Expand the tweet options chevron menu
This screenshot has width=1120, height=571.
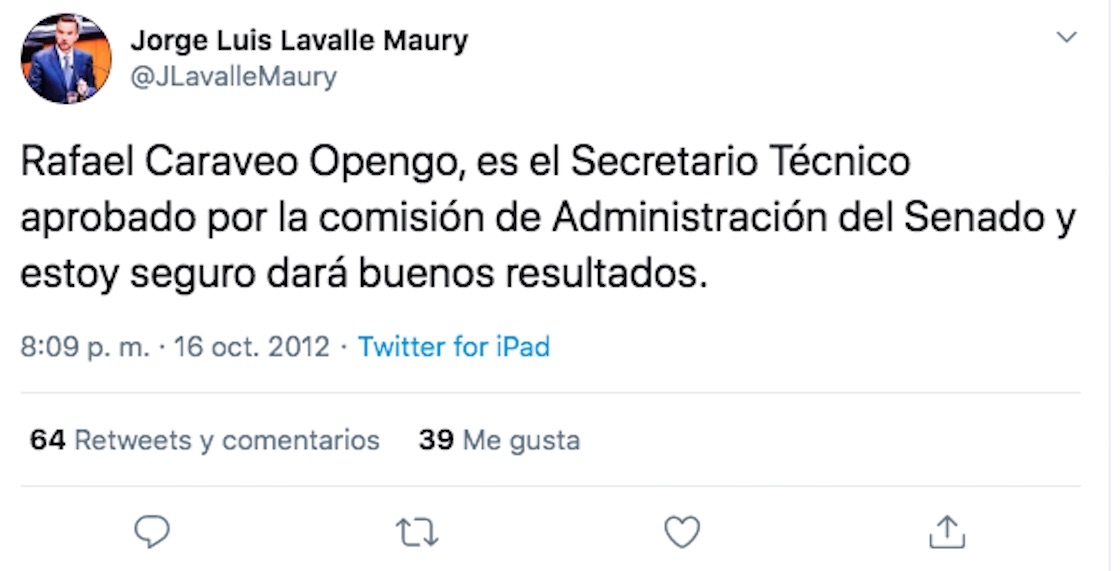1067,38
